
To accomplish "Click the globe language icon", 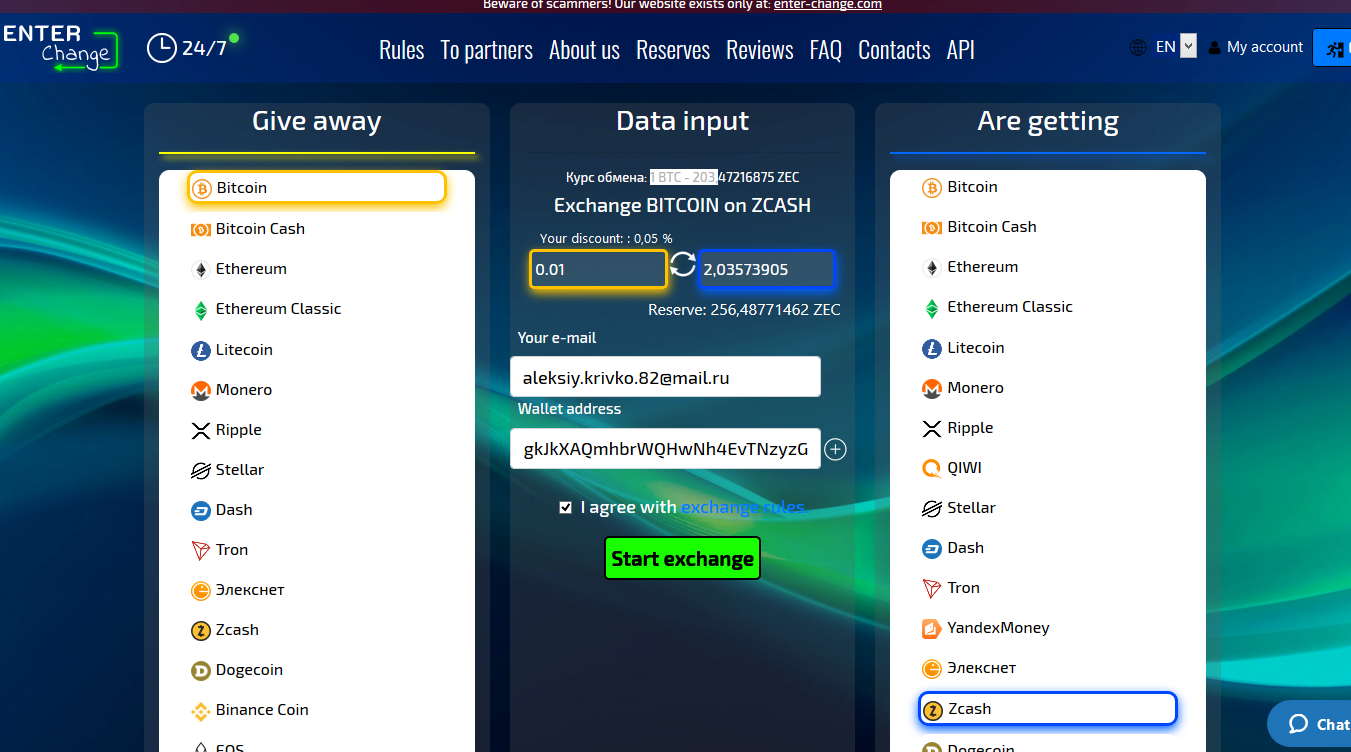I will [1138, 47].
